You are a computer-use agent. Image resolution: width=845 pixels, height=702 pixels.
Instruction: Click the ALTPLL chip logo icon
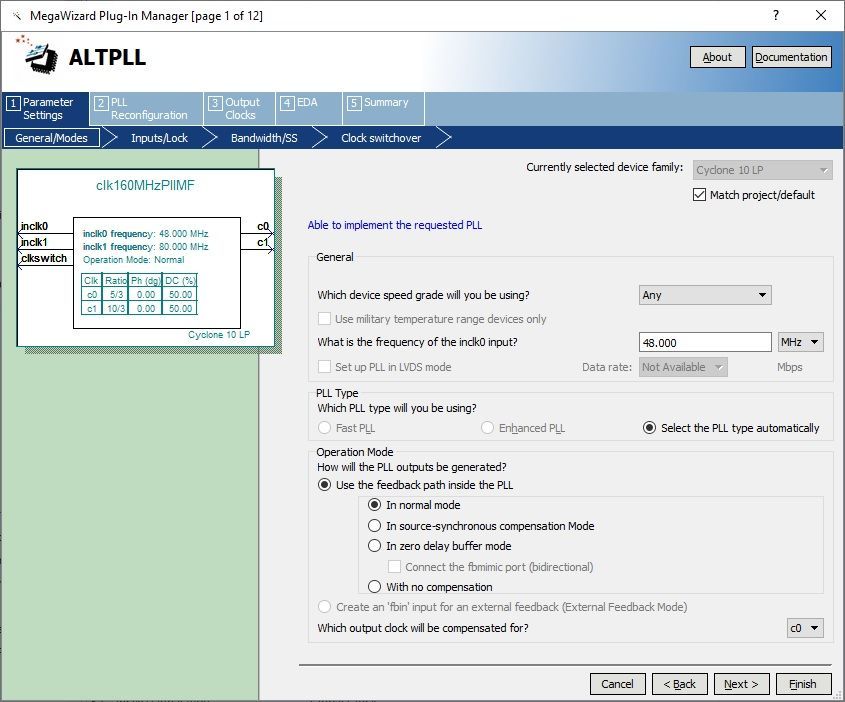(38, 56)
